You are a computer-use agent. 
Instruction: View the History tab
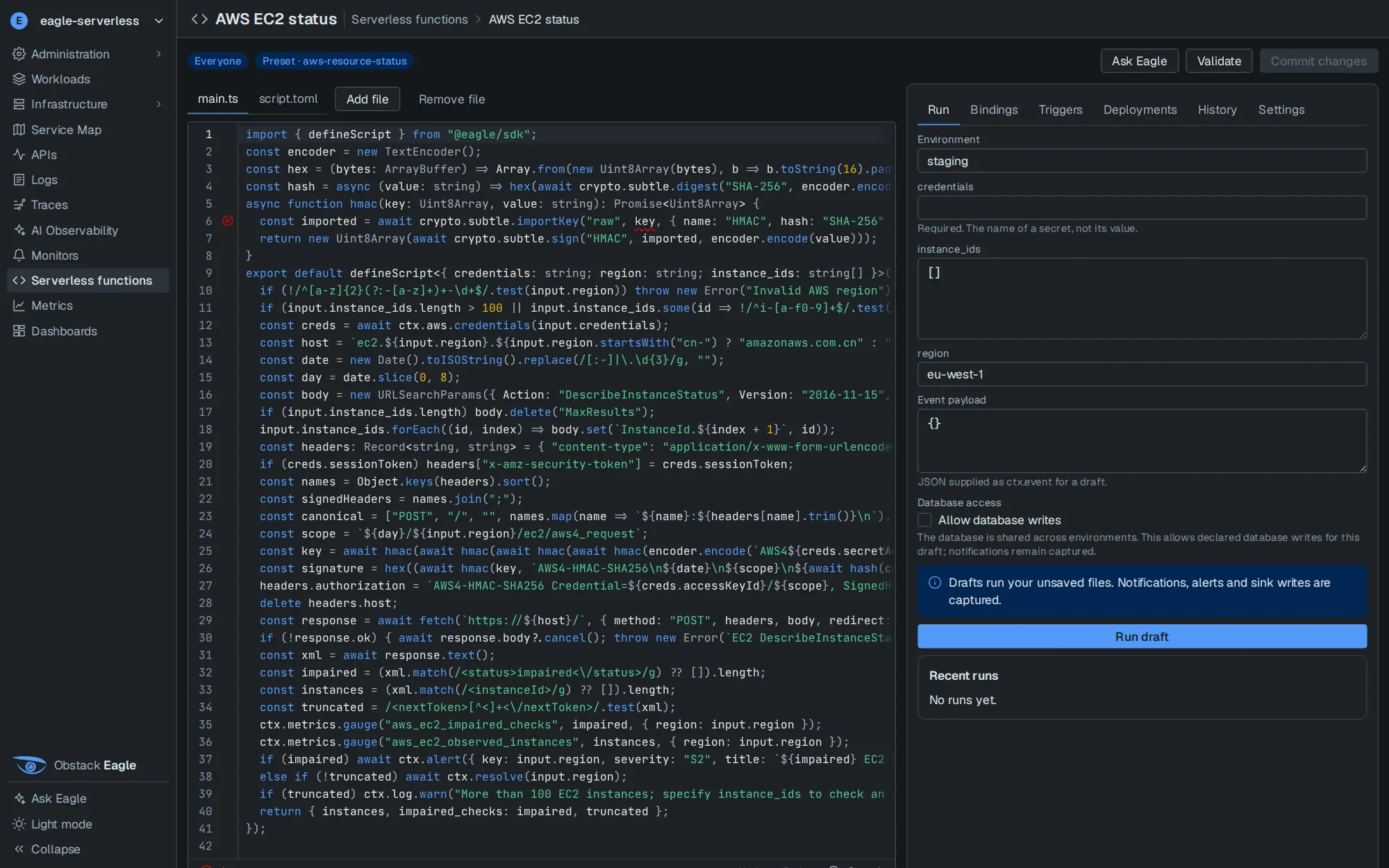coord(1217,110)
